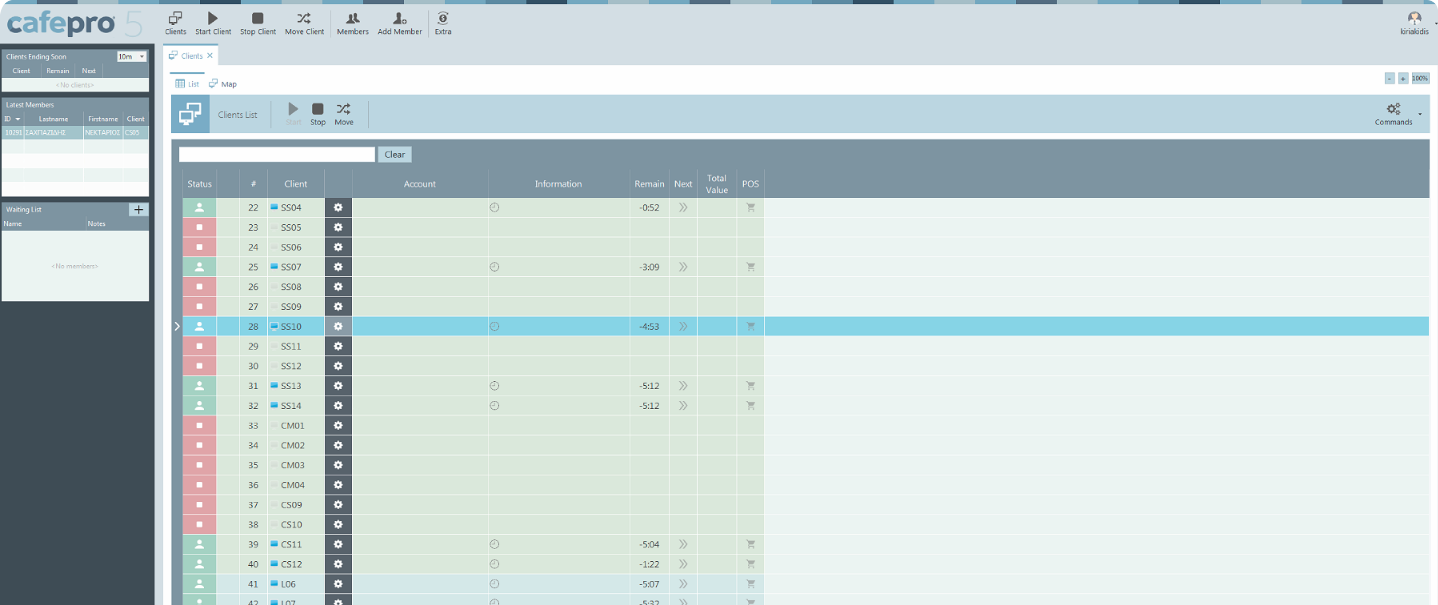This screenshot has height=605, width=1438.
Task: Click the Next arrows for client SS13
Action: pos(683,386)
